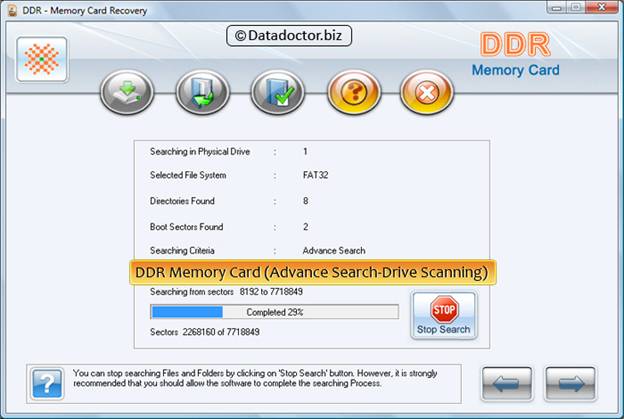
Task: Maximize the DDR Memory Card Recovery window
Action: tap(575, 7)
